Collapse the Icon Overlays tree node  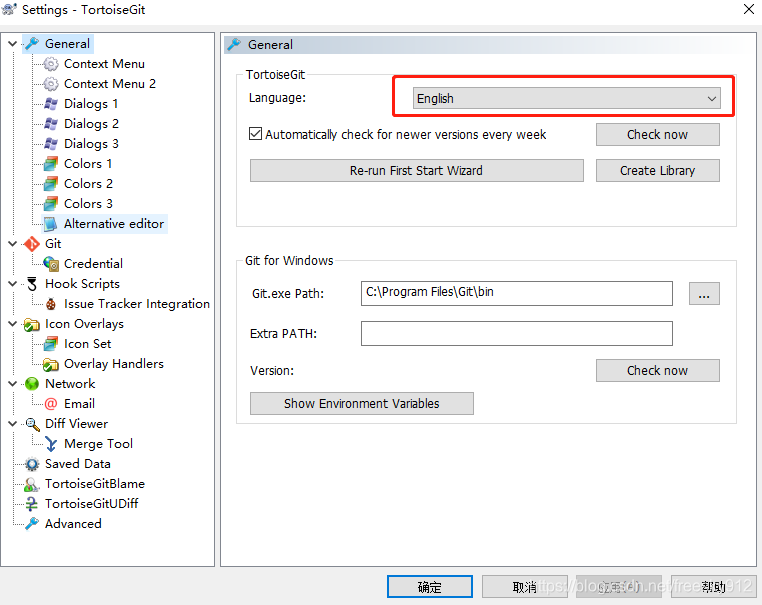coord(13,324)
